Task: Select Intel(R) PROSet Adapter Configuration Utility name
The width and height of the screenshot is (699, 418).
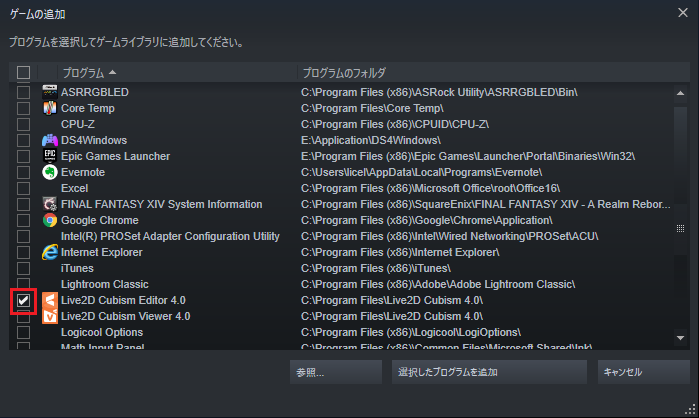Action: click(170, 237)
